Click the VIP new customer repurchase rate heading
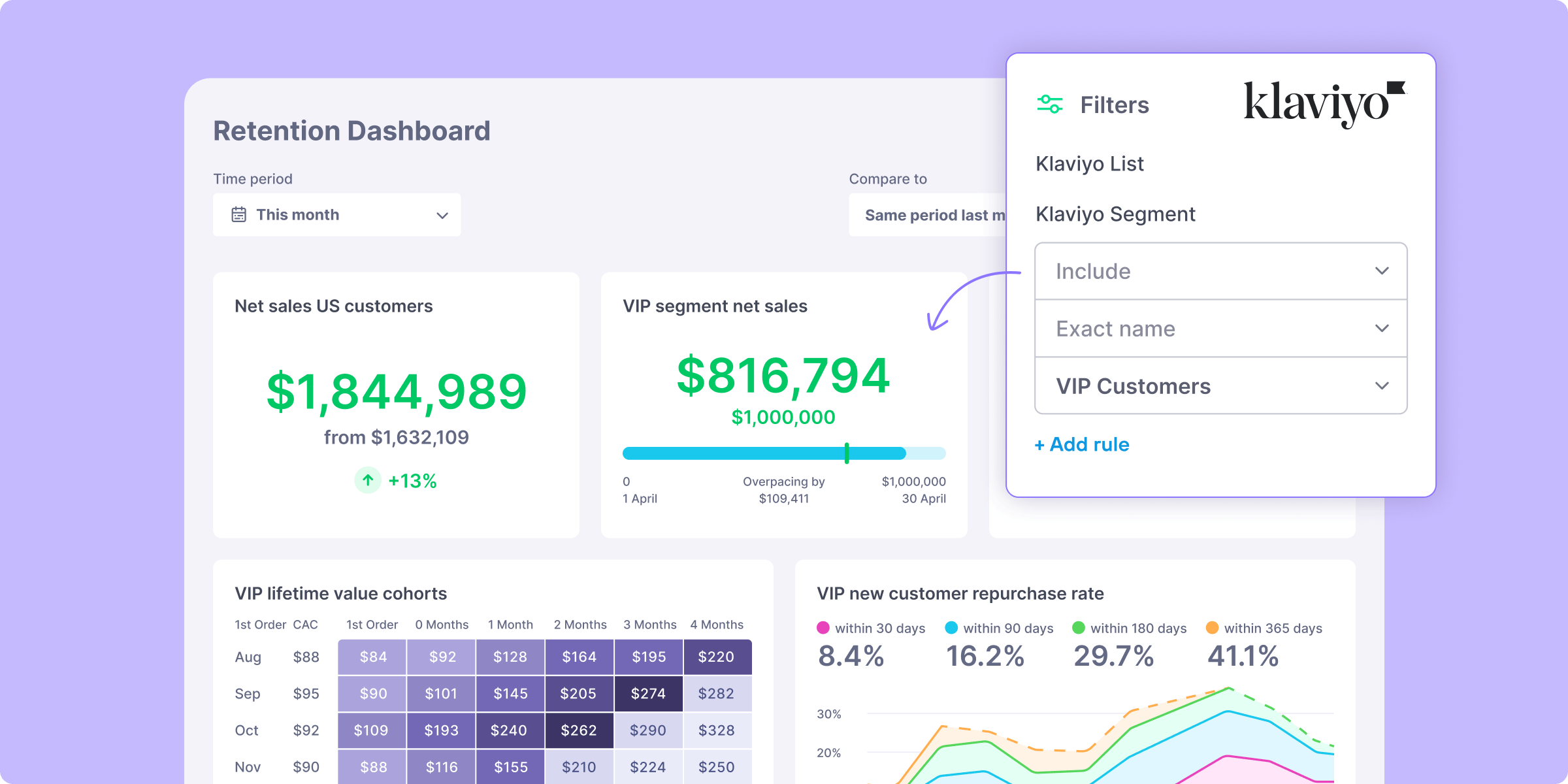The width and height of the screenshot is (1568, 784). pyautogui.click(x=960, y=593)
